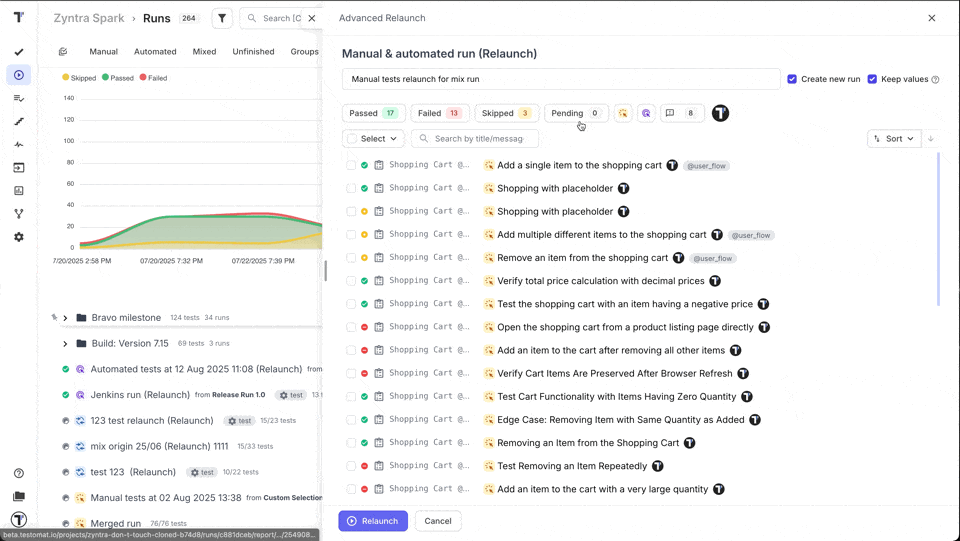The width and height of the screenshot is (960, 541).
Task: Click the comments filter with count 8
Action: pos(682,114)
